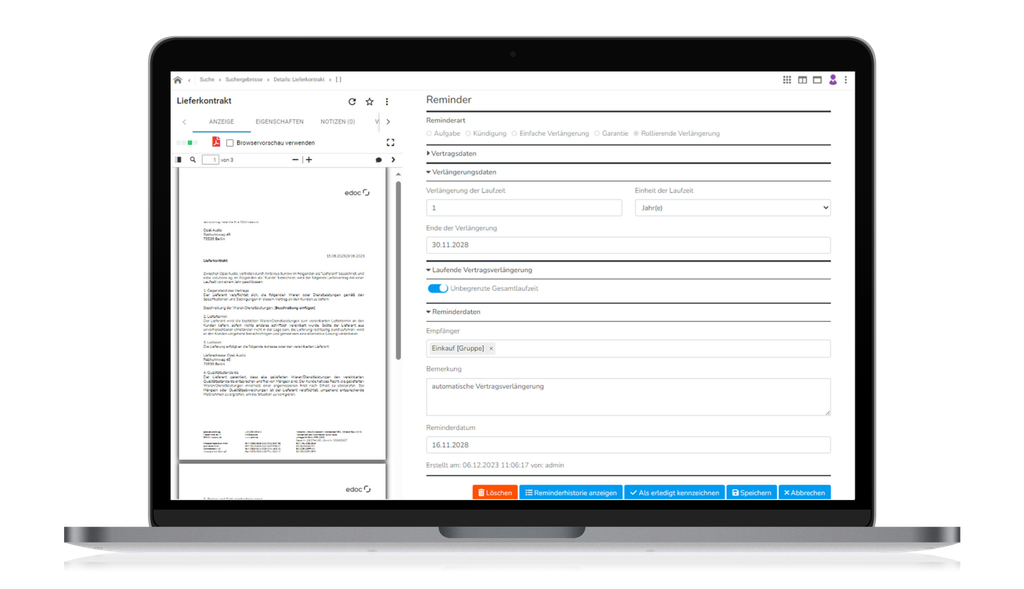The width and height of the screenshot is (1024, 589).
Task: Open comments speech bubble icon
Action: click(379, 159)
